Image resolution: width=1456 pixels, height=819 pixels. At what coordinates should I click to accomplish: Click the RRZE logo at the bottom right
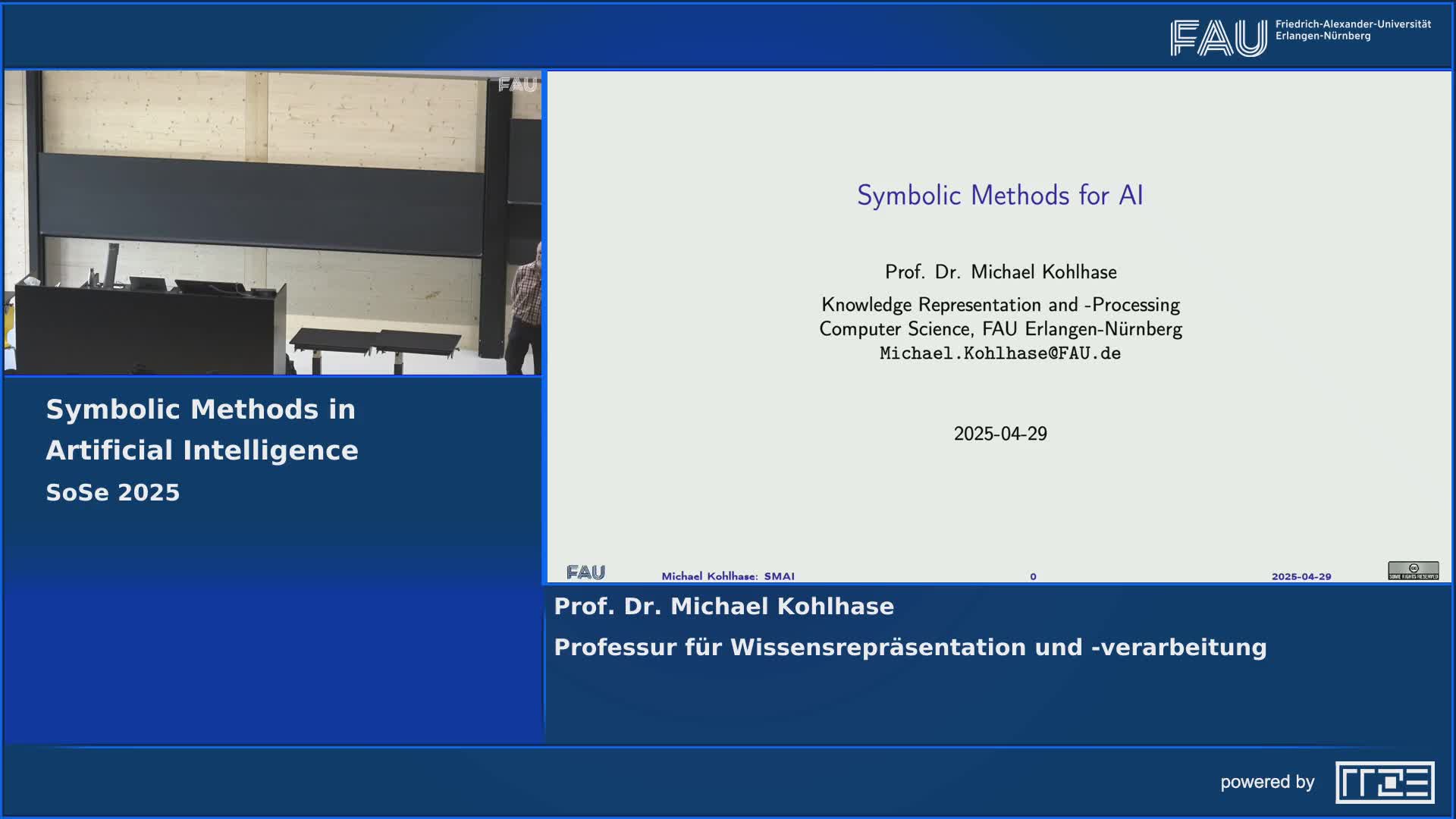click(1385, 782)
